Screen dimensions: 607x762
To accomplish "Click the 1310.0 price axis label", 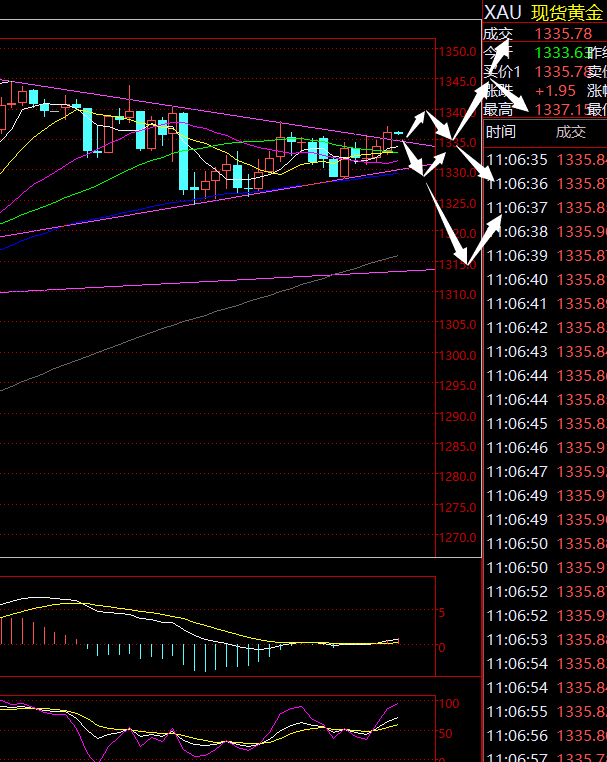I will 457,294.
